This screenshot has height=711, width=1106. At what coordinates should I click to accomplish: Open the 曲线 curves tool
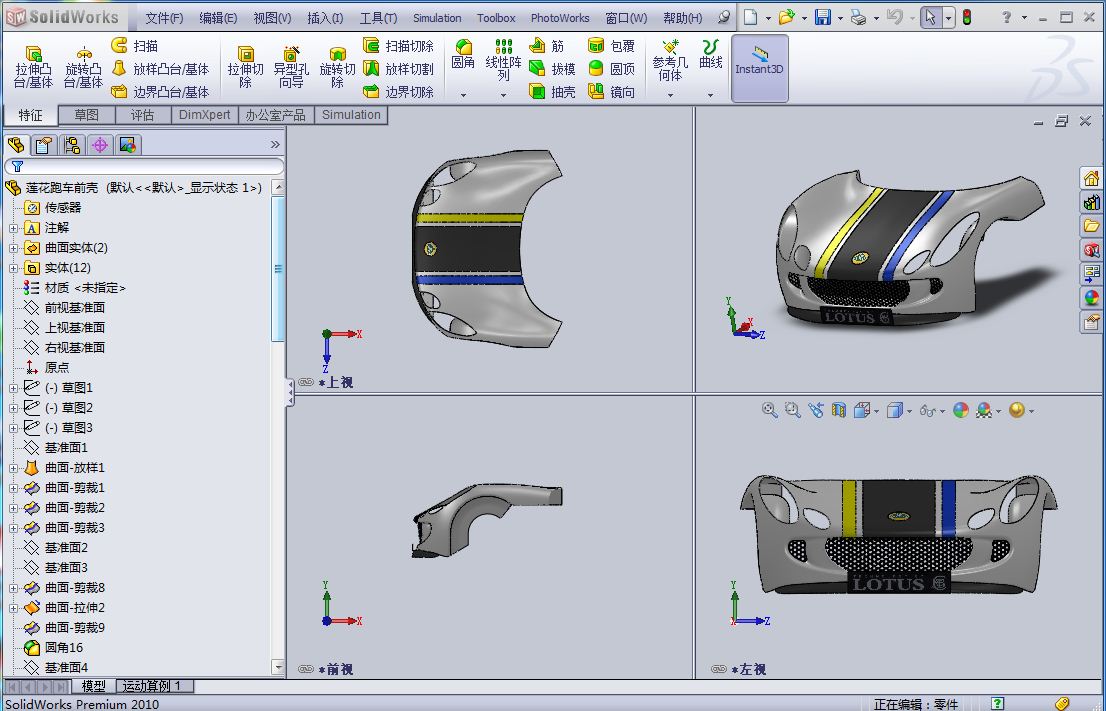click(x=710, y=54)
